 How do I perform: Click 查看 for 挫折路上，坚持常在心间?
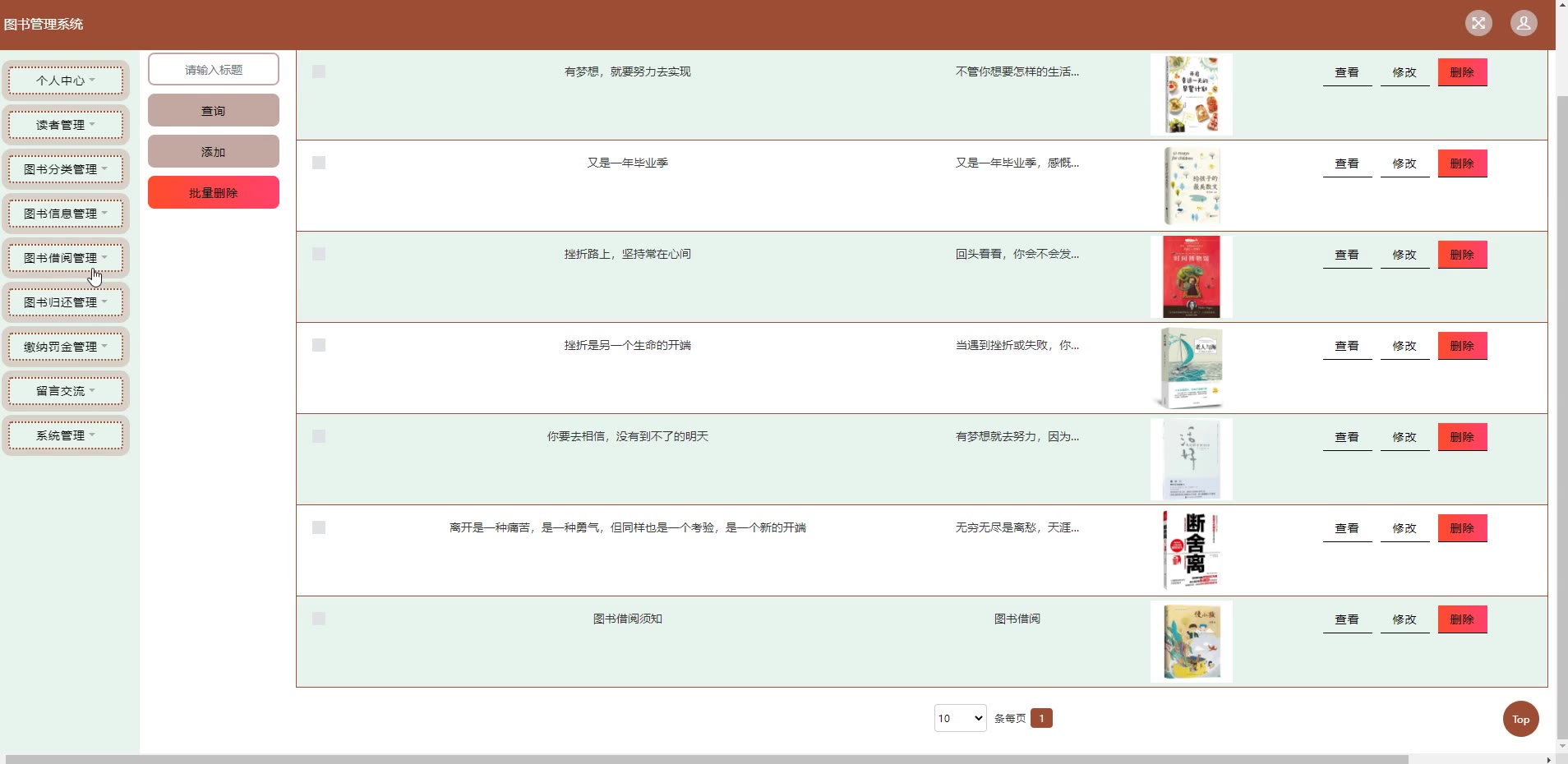[x=1347, y=255]
